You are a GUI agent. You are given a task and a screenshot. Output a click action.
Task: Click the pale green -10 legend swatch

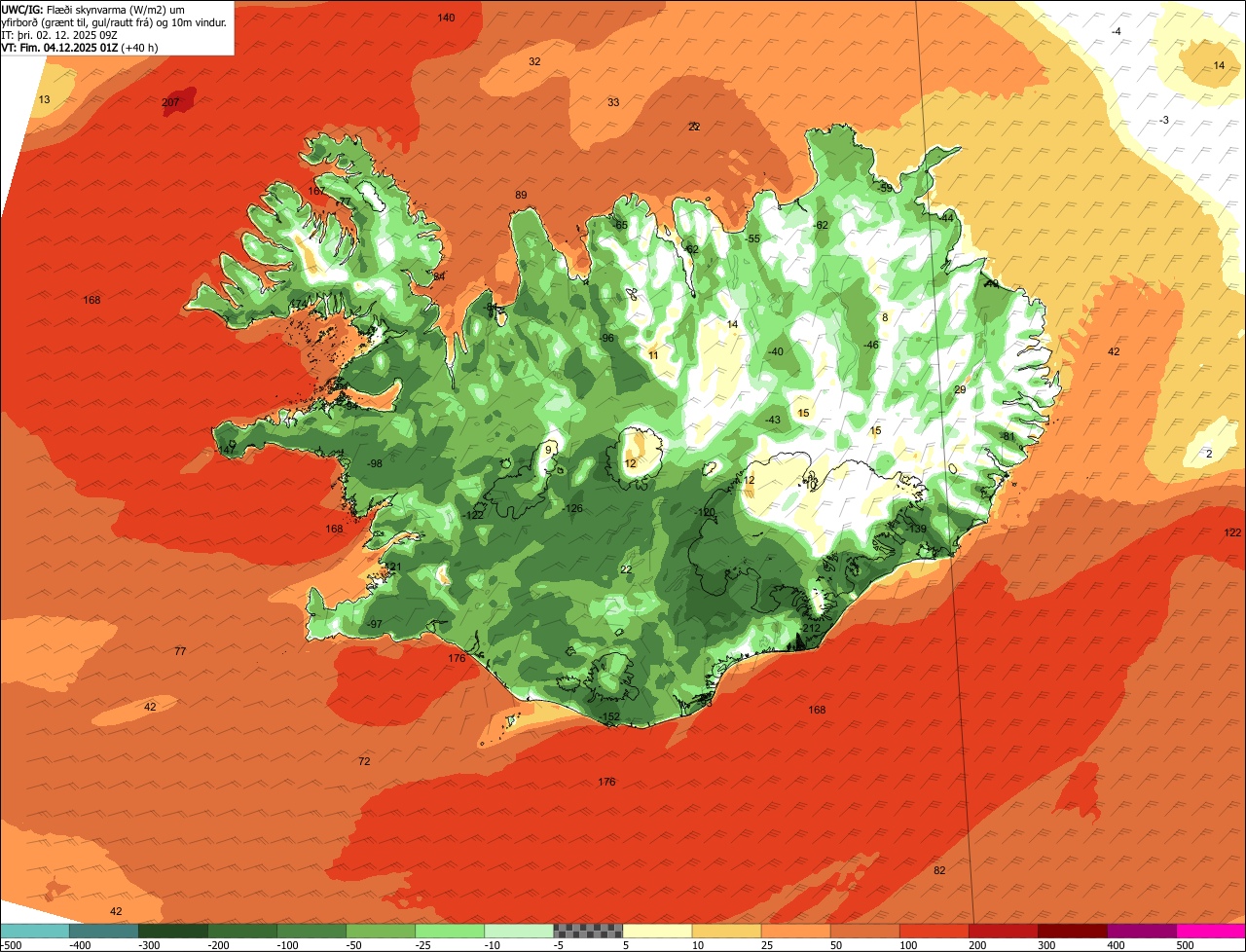tap(518, 931)
